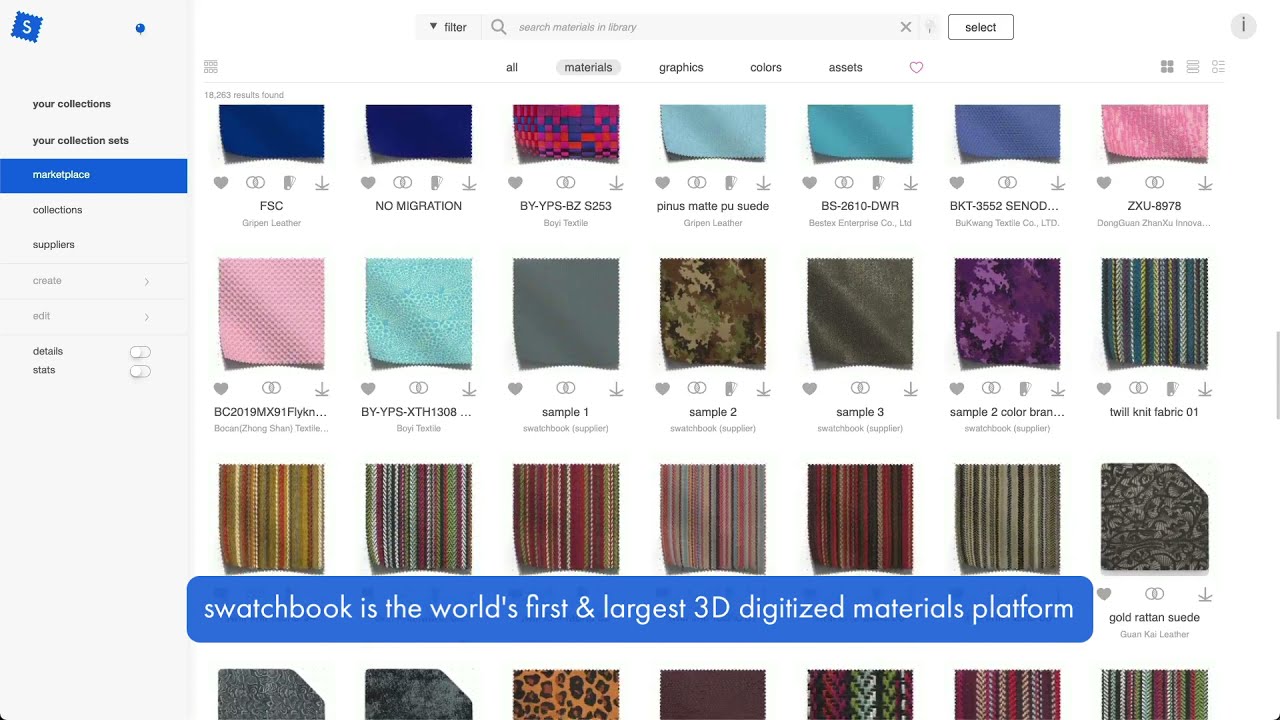Go to the colors tab
1280x720 pixels.
click(x=766, y=68)
